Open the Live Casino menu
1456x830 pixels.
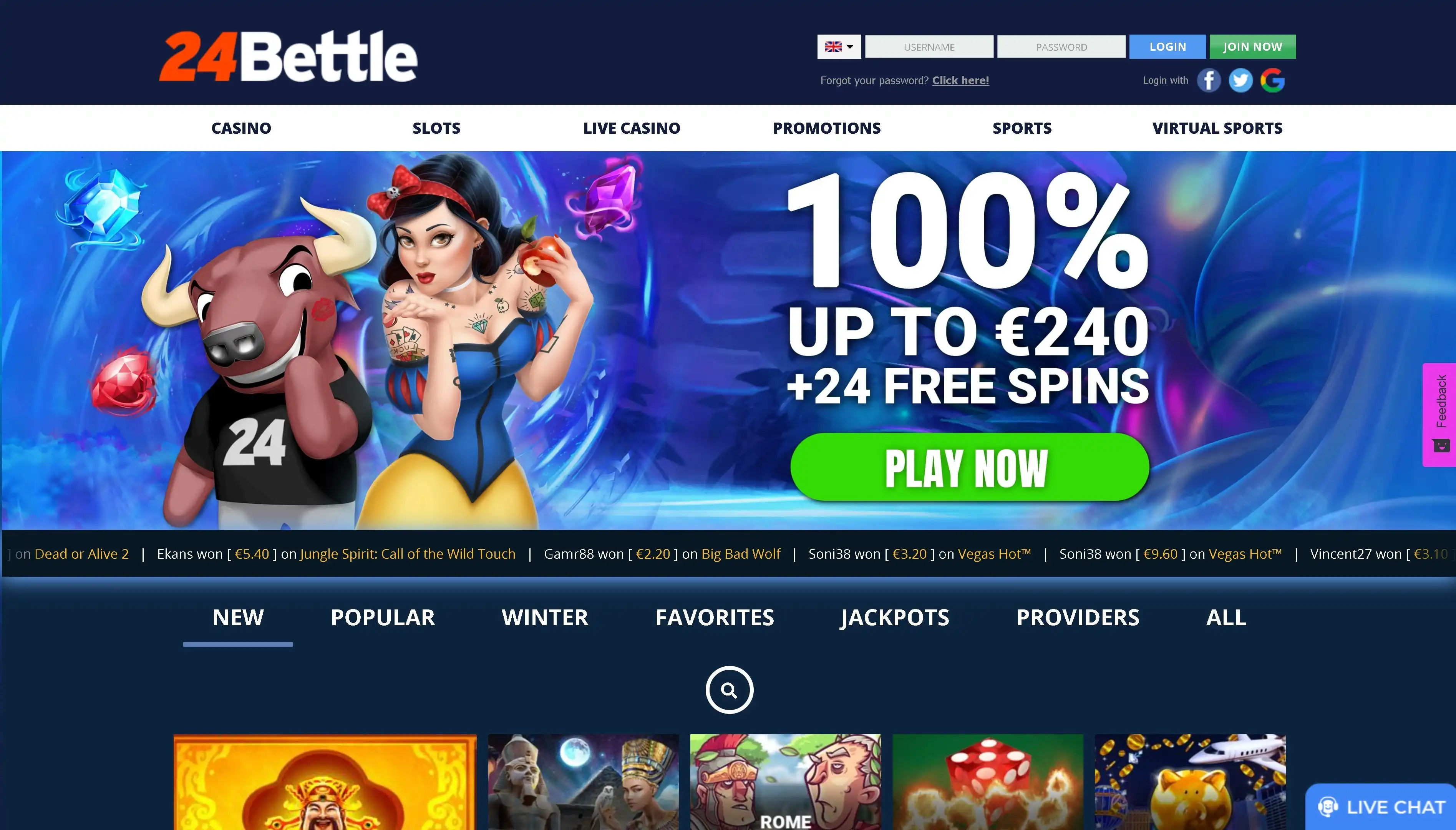pyautogui.click(x=632, y=128)
